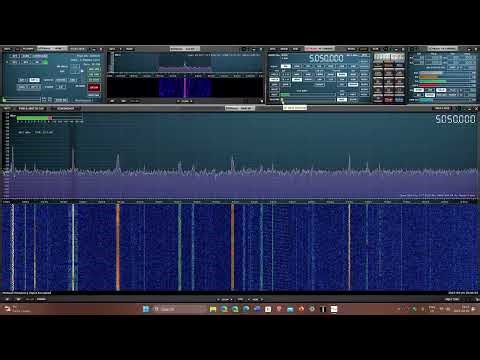Open the gear Settings icon in taskbar
Screen dimensions: 480x360
pyautogui.click(x=312, y=309)
